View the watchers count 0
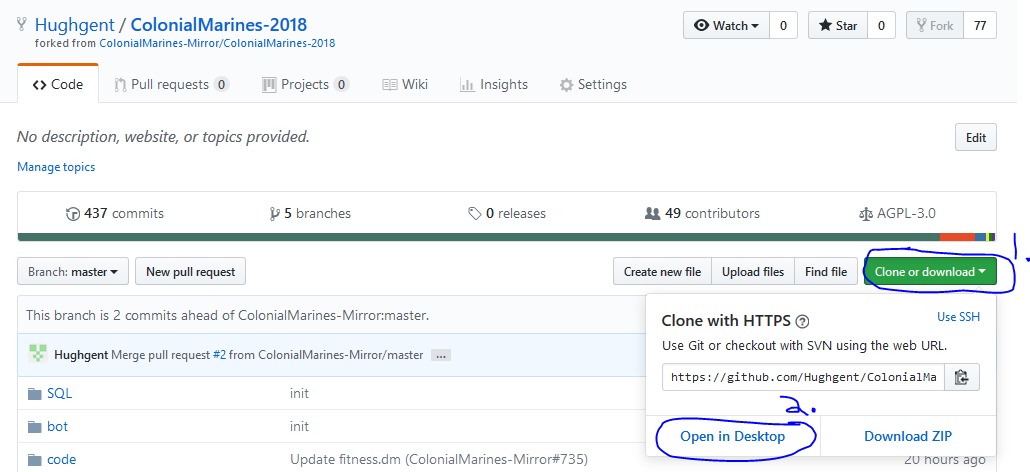Image resolution: width=1030 pixels, height=472 pixels. [x=783, y=26]
